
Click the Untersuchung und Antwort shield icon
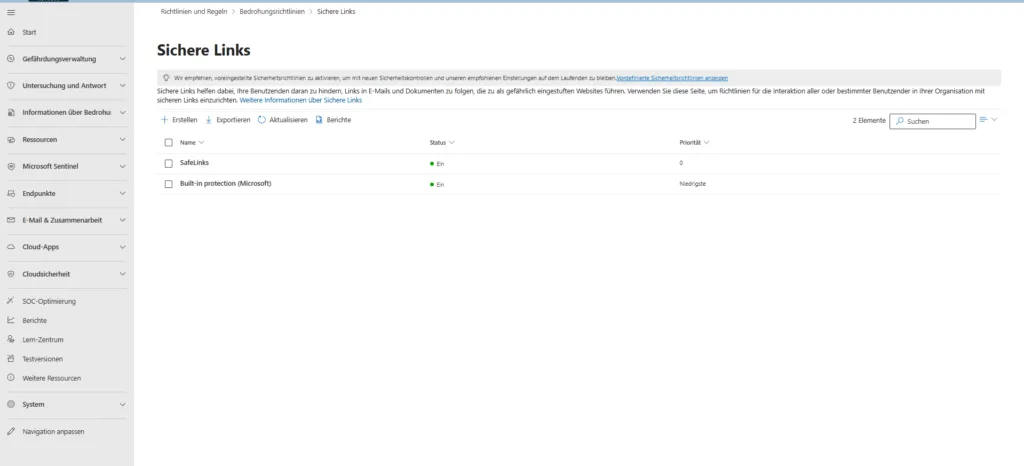[10, 85]
